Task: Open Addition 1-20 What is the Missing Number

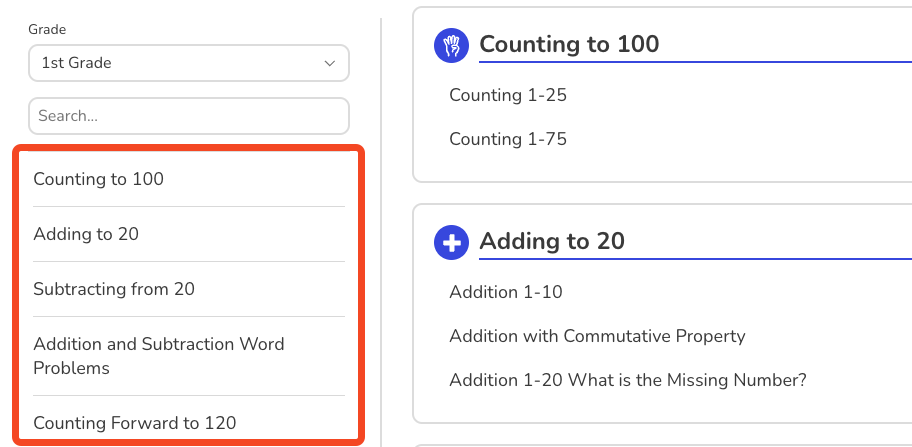Action: click(628, 380)
